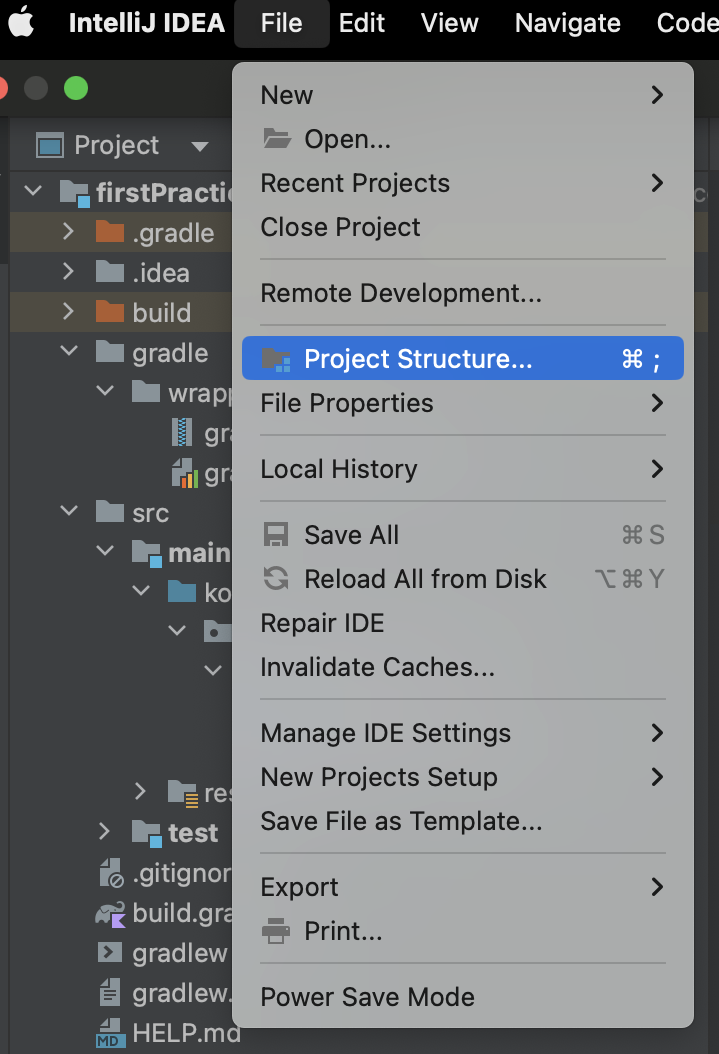Click the orange .gradle folder icon
The height and width of the screenshot is (1054, 719).
tap(110, 232)
